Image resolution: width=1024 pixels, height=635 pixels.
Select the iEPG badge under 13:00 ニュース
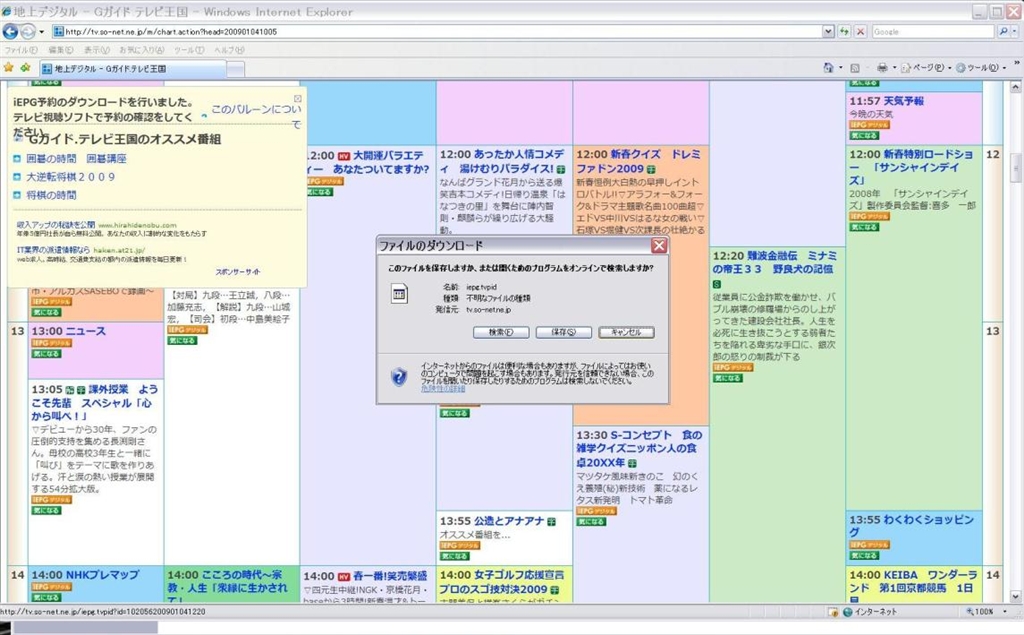tap(51, 343)
